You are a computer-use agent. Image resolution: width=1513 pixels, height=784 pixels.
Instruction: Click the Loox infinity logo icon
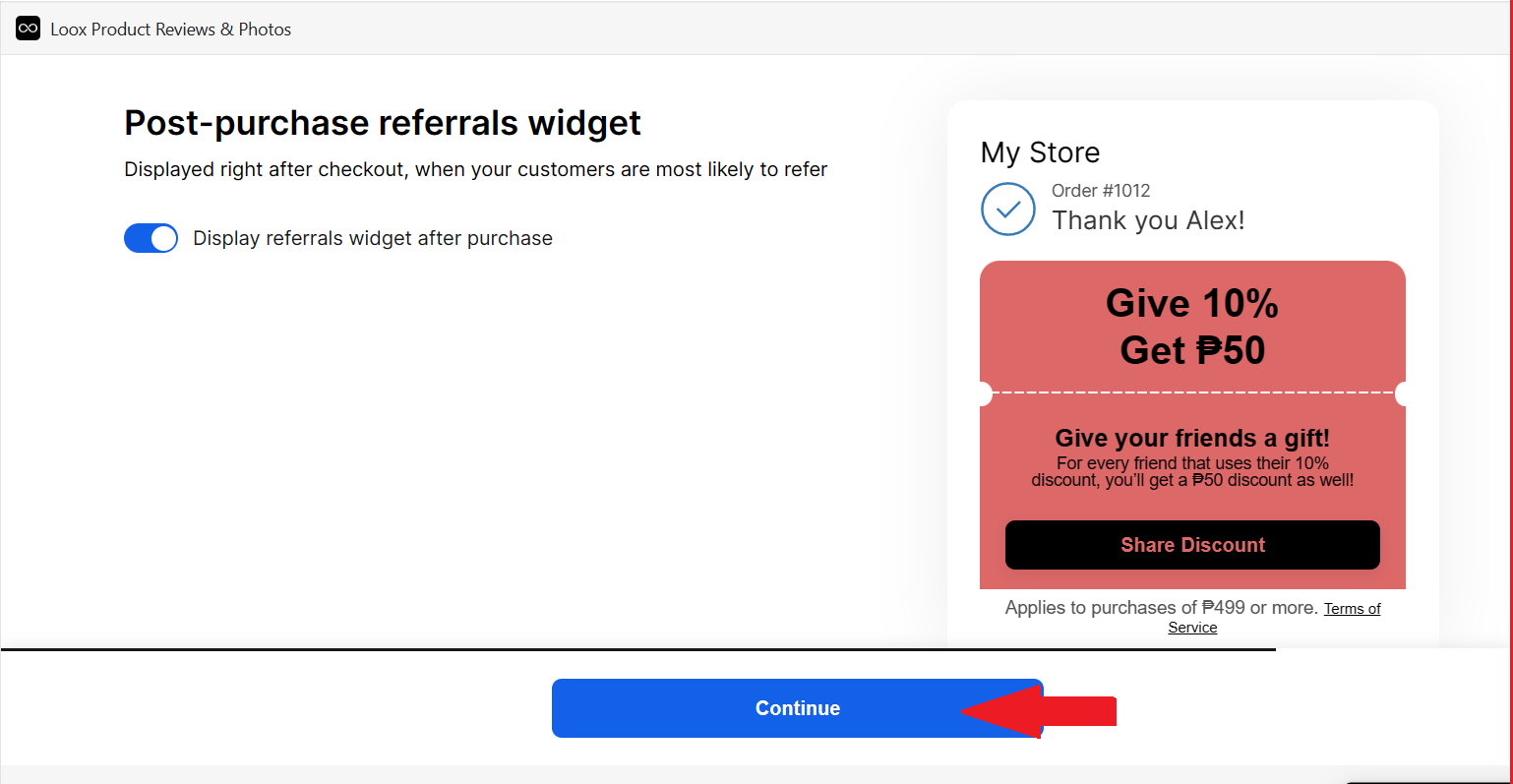28,29
